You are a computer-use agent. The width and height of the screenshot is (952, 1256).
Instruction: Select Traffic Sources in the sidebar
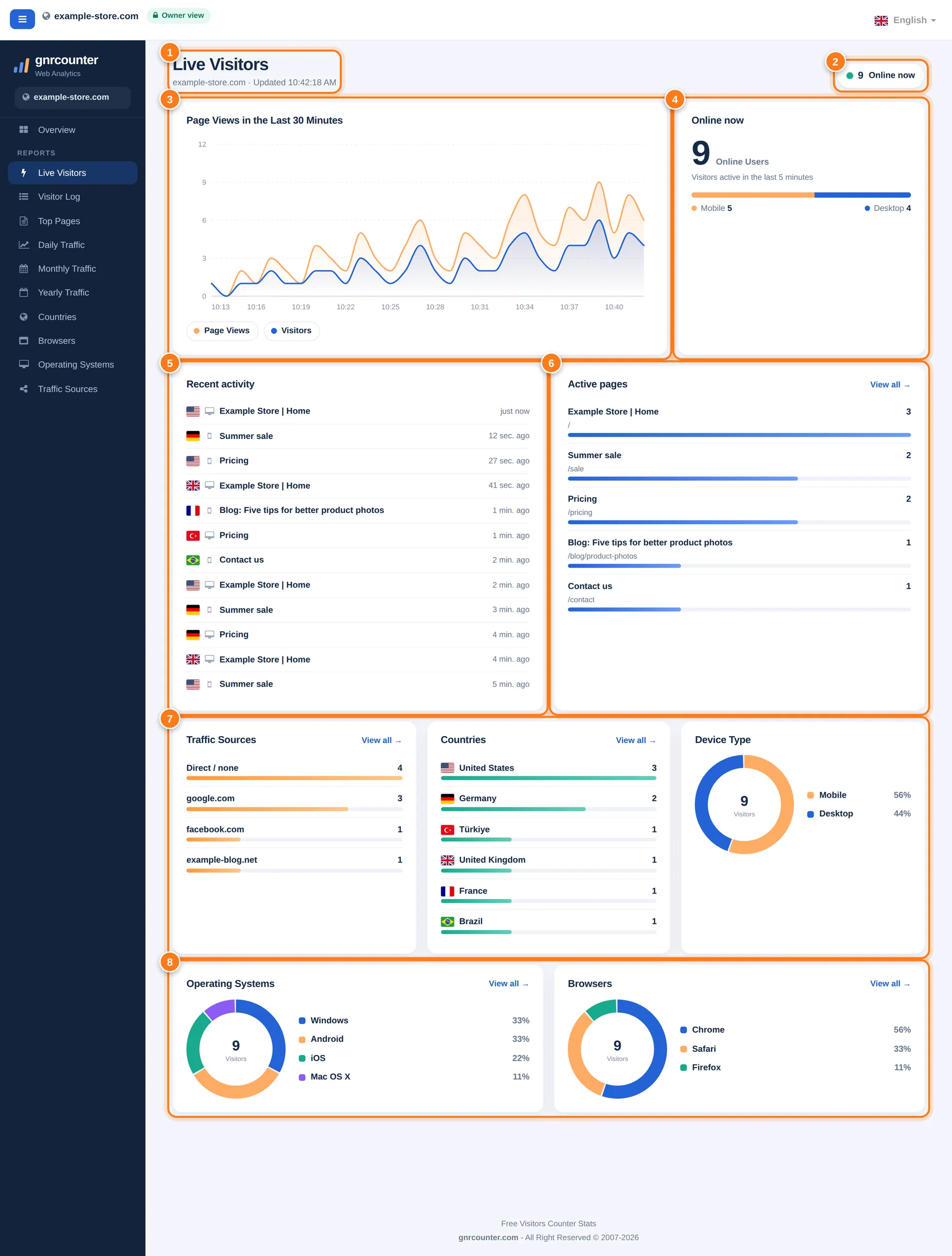coord(72,389)
